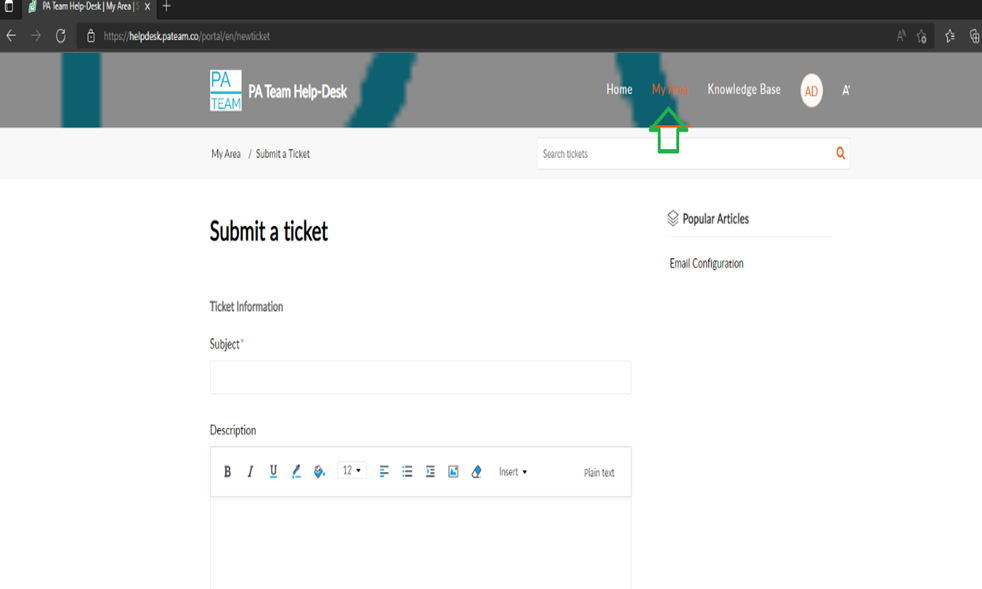Click the Subject input field
This screenshot has height=589, width=982.
click(x=420, y=378)
